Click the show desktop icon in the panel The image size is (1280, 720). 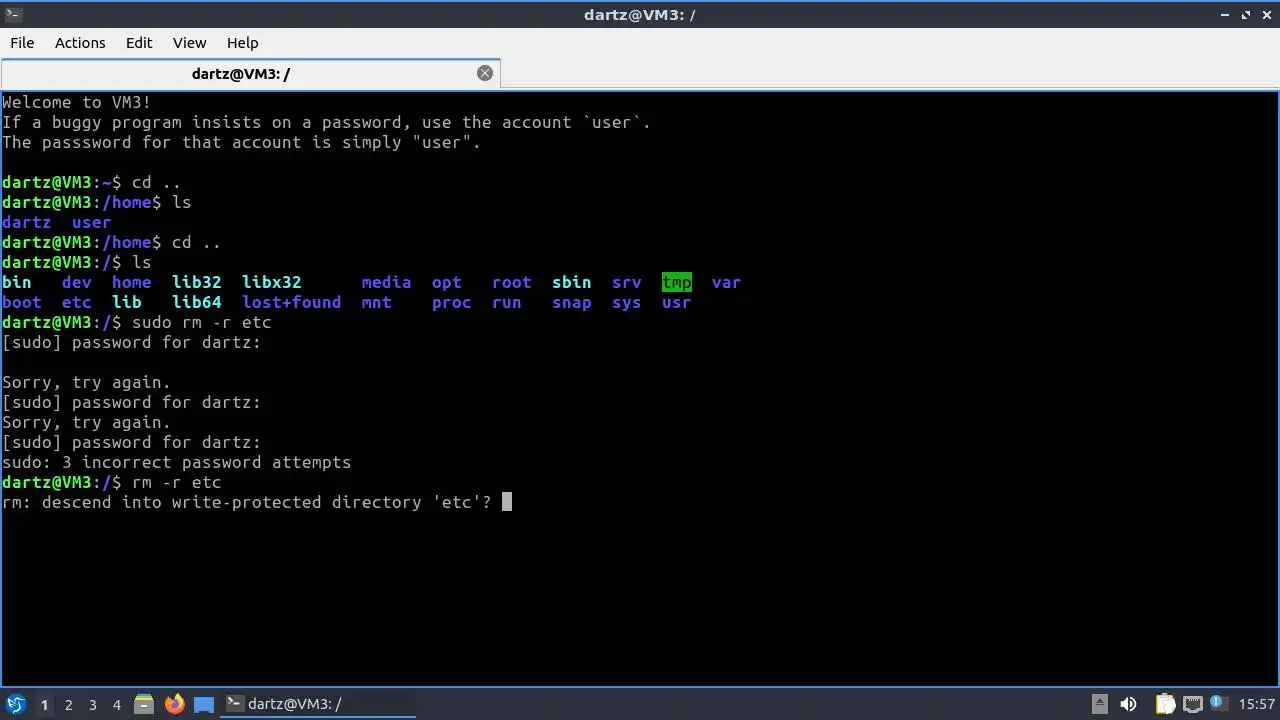[x=203, y=704]
